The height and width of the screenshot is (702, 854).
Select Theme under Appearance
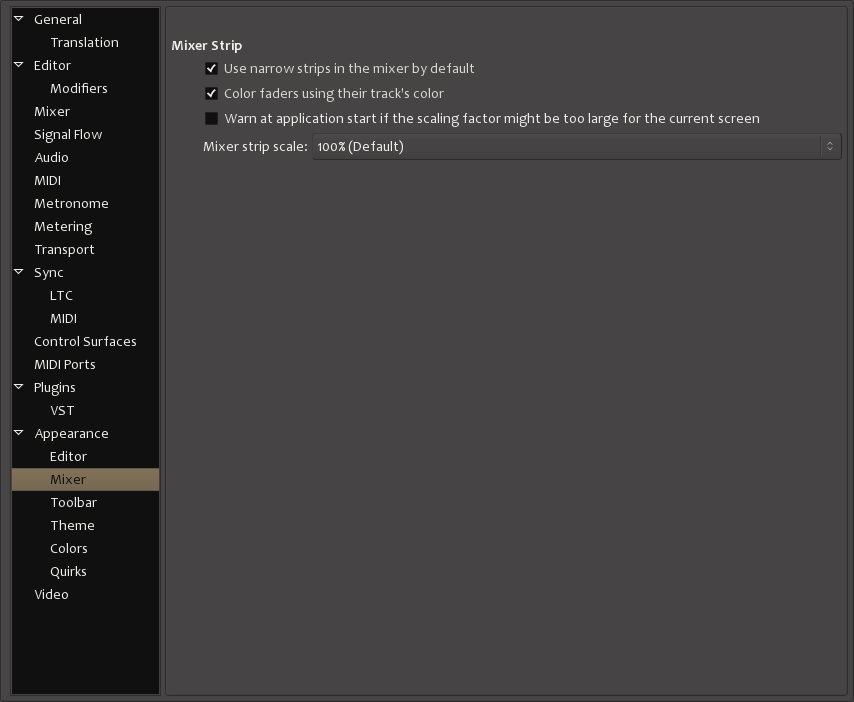click(x=72, y=525)
